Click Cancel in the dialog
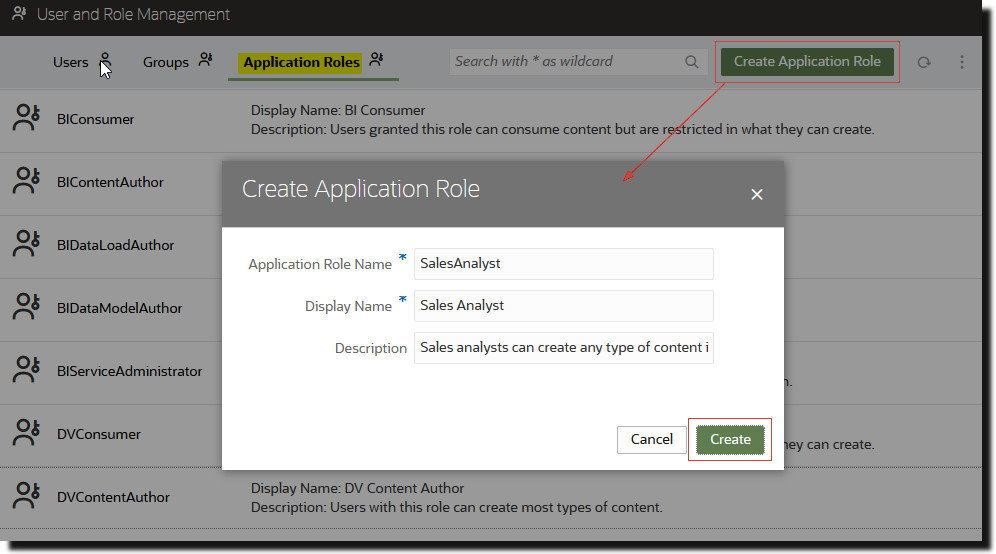Screen dimensions: 996x554 click(652, 440)
